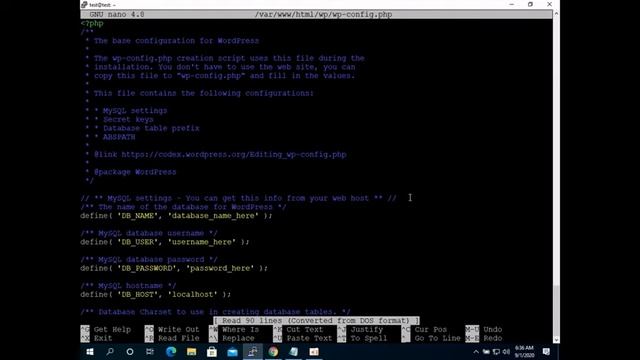Open Task View in taskbar
Image resolution: width=640 pixels, height=360 pixels.
click(x=150, y=351)
